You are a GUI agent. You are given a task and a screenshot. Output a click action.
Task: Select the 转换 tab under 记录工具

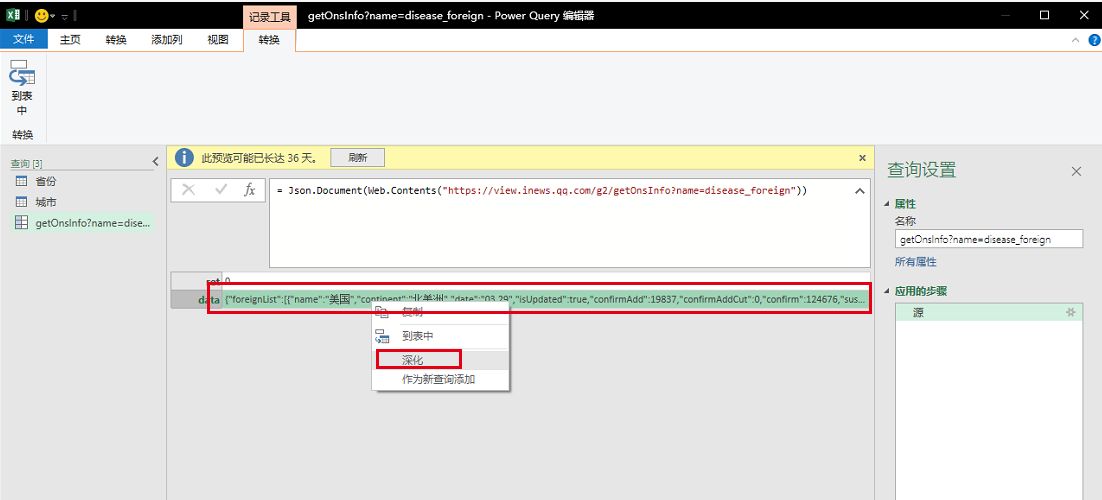pos(269,40)
